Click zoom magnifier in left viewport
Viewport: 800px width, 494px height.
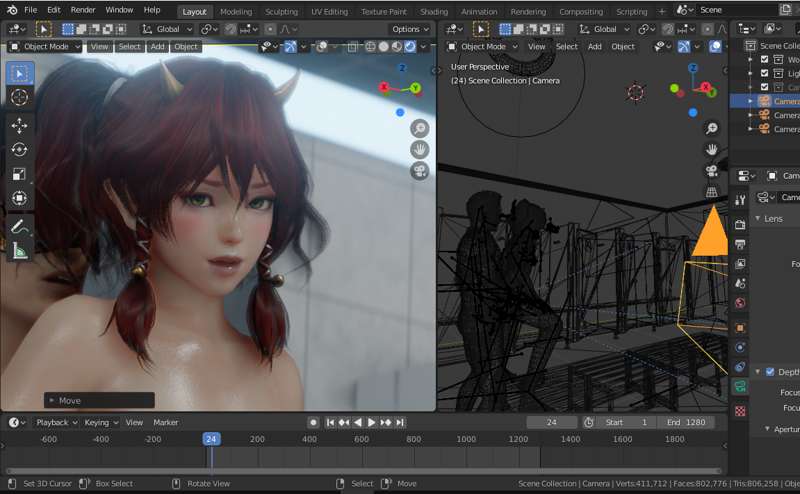coord(419,128)
